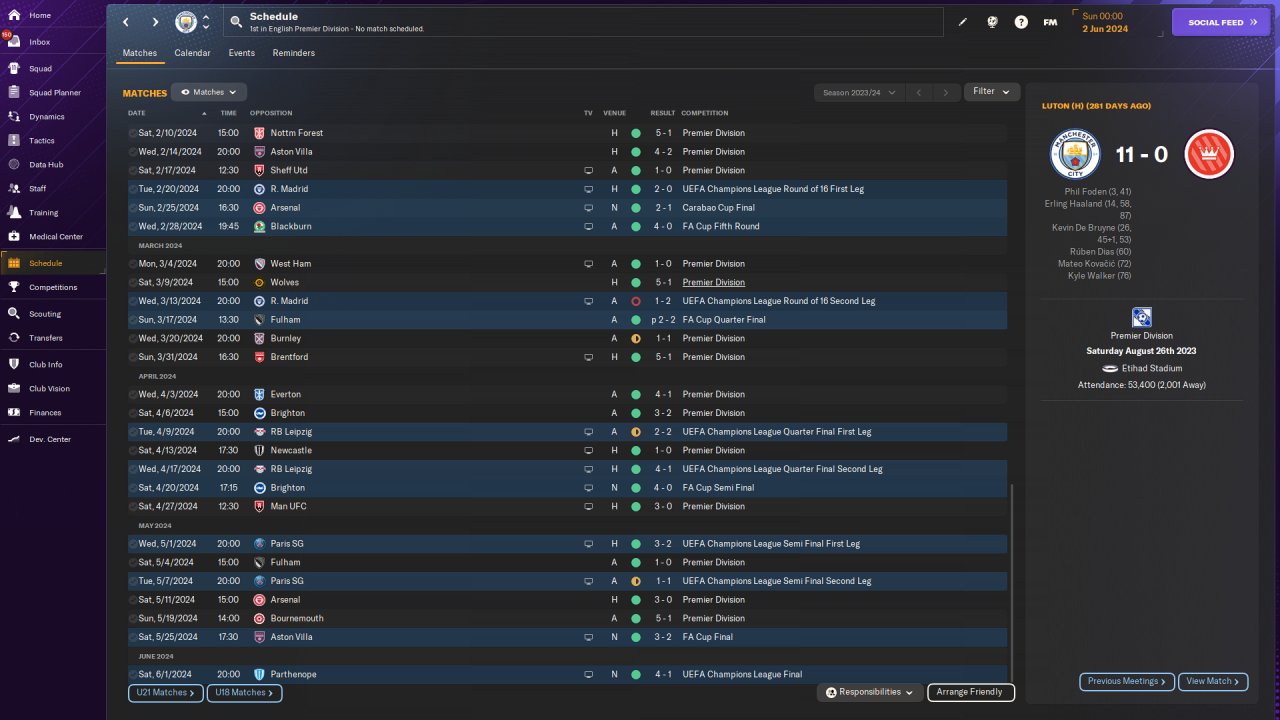Viewport: 1280px width, 720px height.
Task: Open the Schedule item in the sidebar
Action: click(53, 263)
